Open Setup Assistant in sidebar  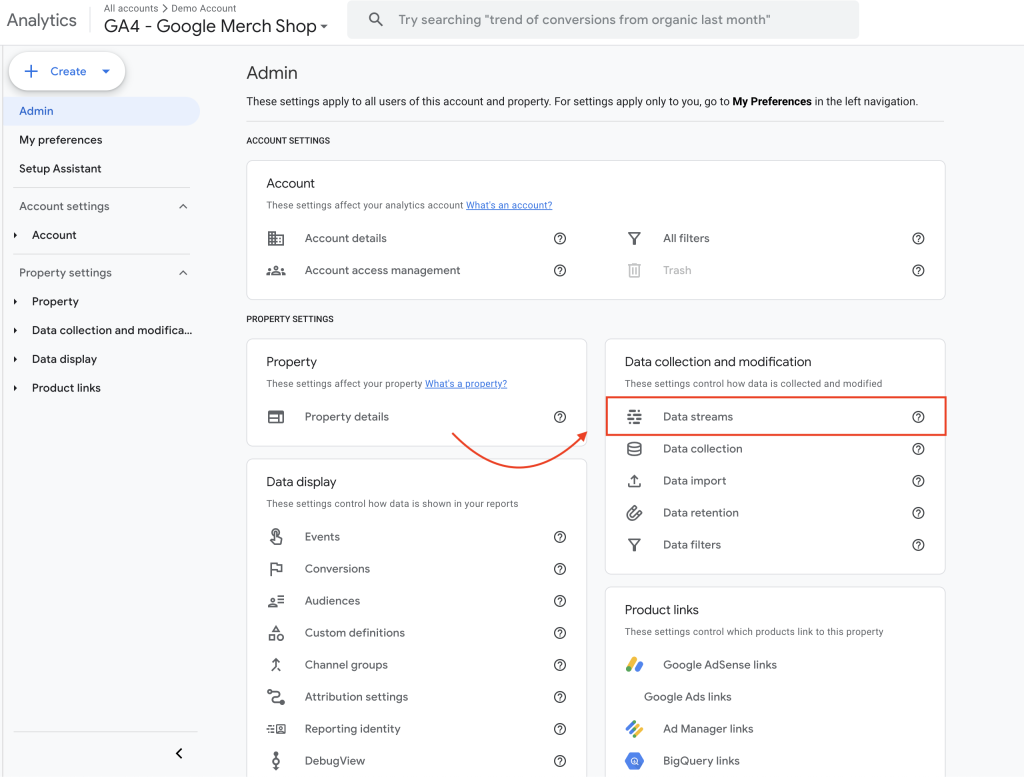coord(60,168)
